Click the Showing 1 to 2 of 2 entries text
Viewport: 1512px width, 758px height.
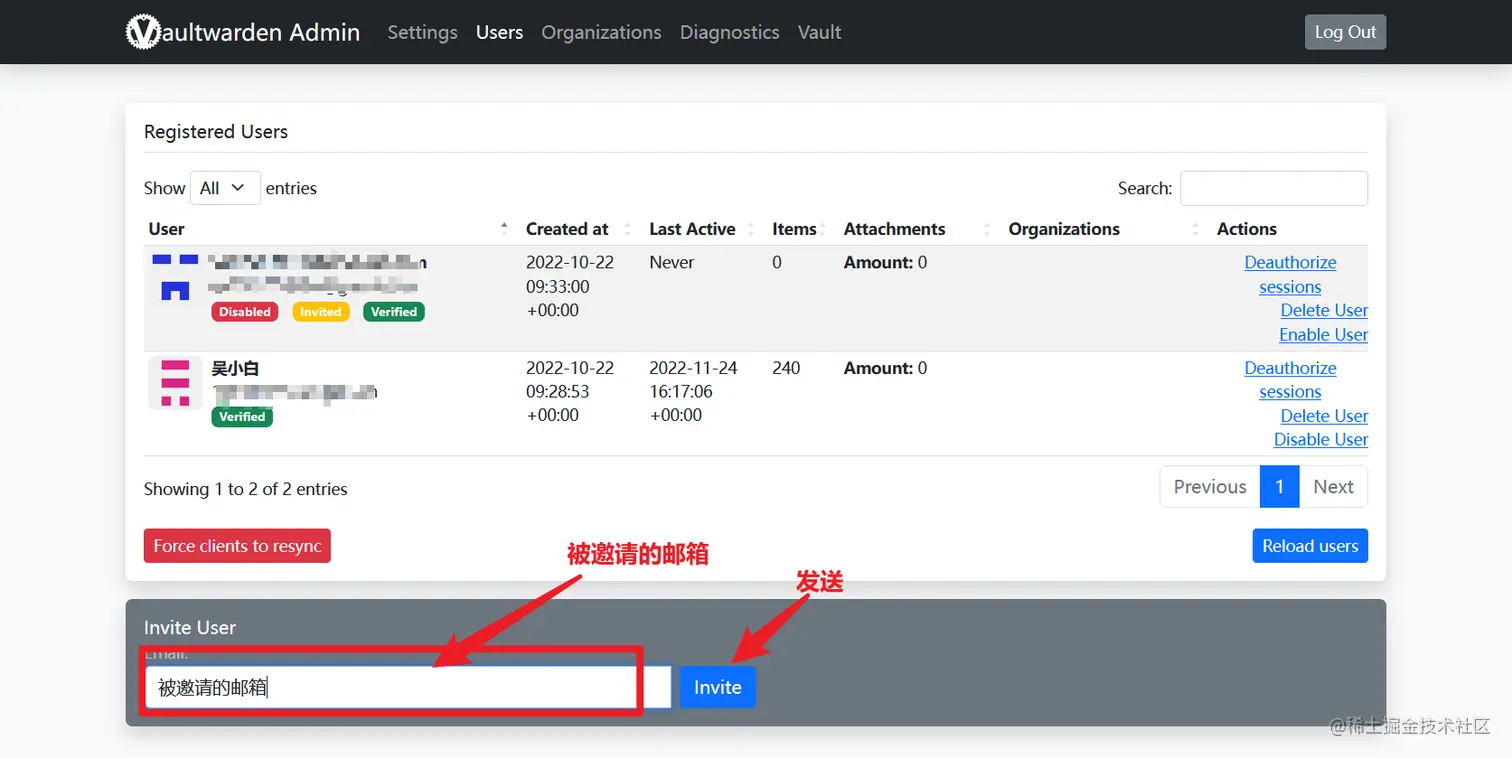pyautogui.click(x=246, y=489)
